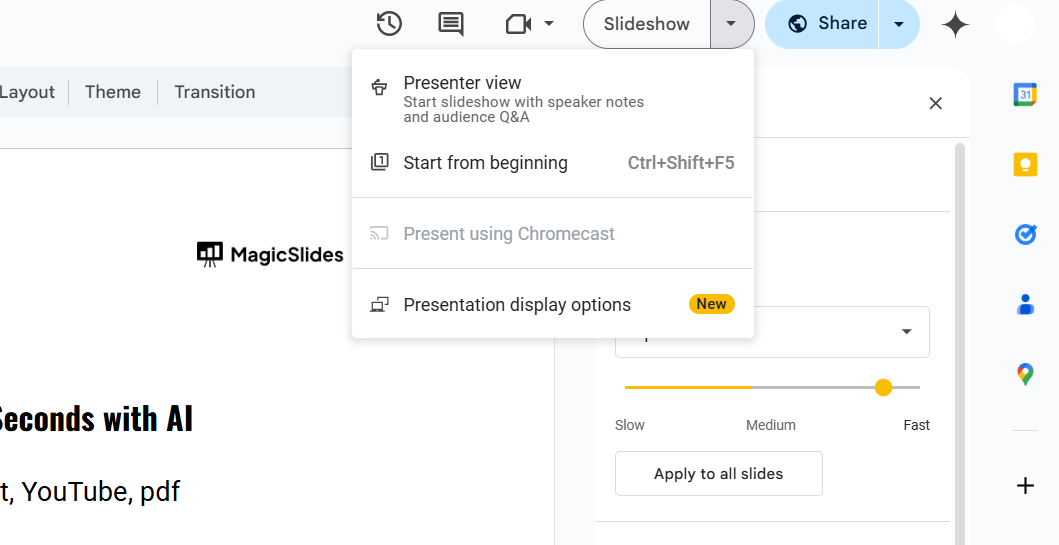Click the camera meeting icon
1059x545 pixels.
[518, 24]
